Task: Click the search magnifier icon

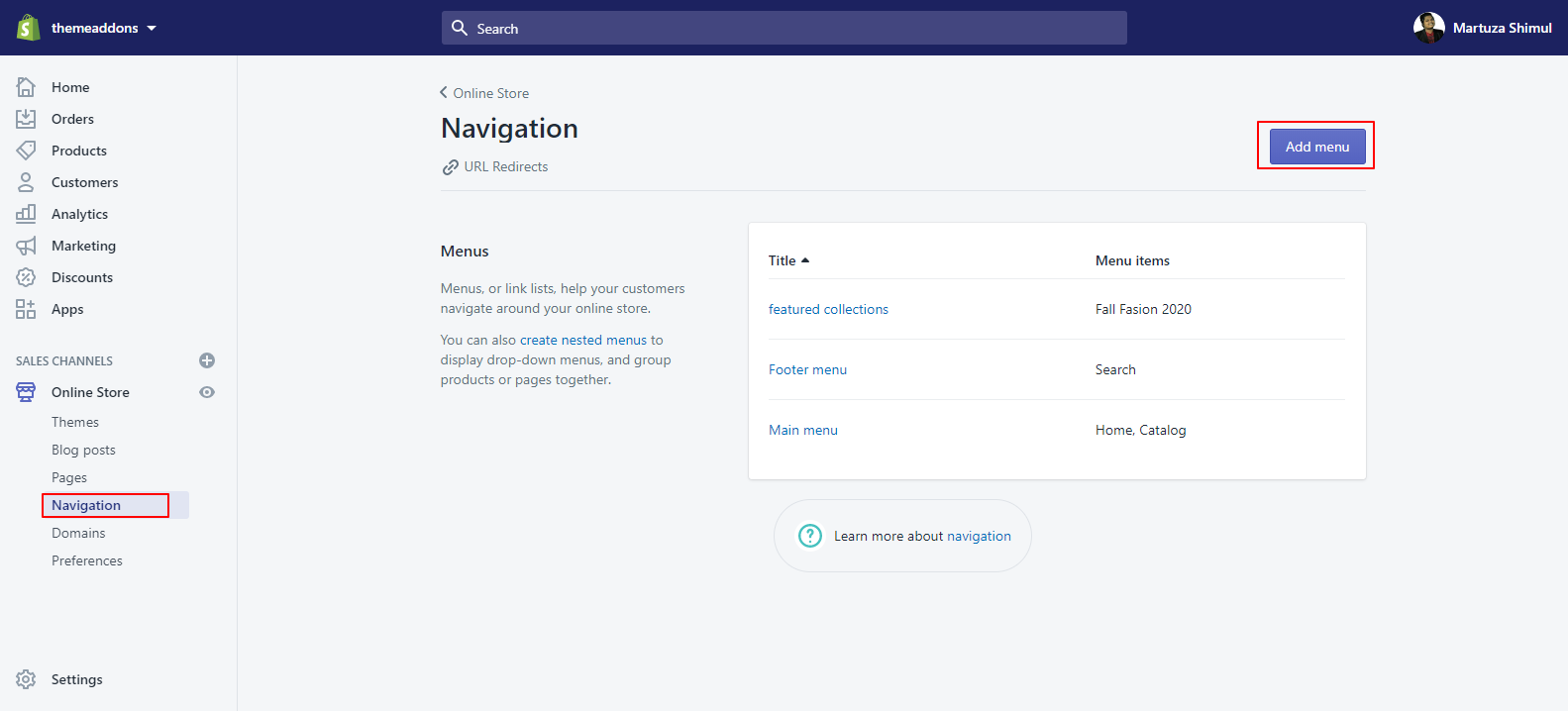Action: click(460, 28)
